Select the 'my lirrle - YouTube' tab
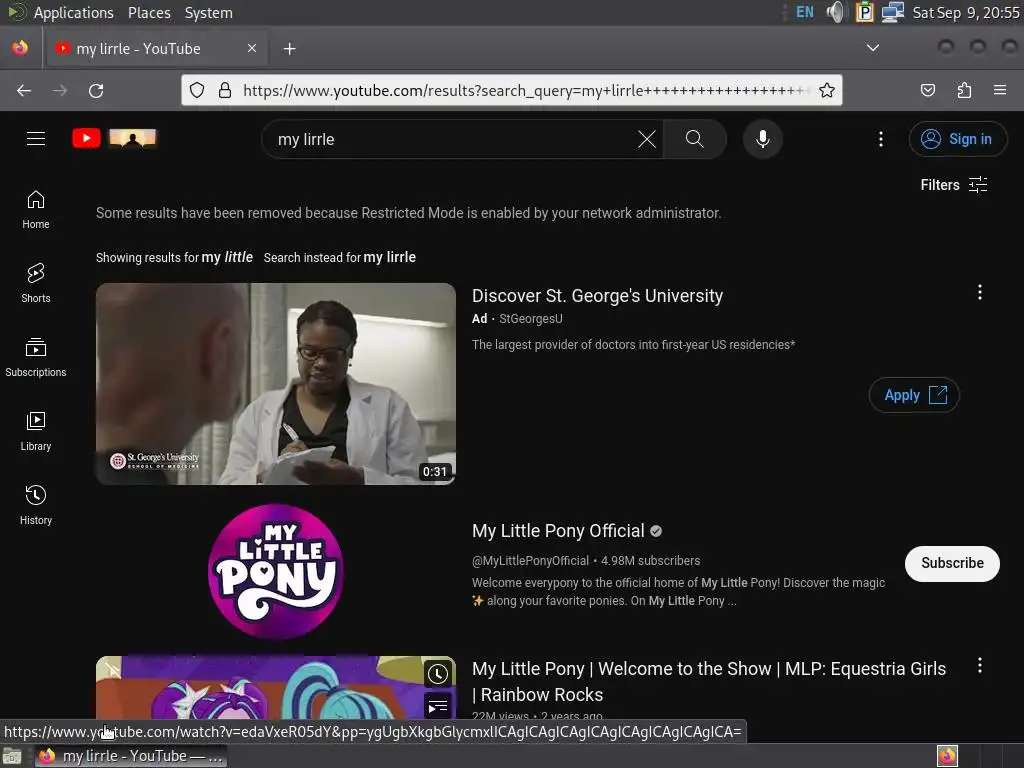Image resolution: width=1024 pixels, height=768 pixels. pos(157,48)
